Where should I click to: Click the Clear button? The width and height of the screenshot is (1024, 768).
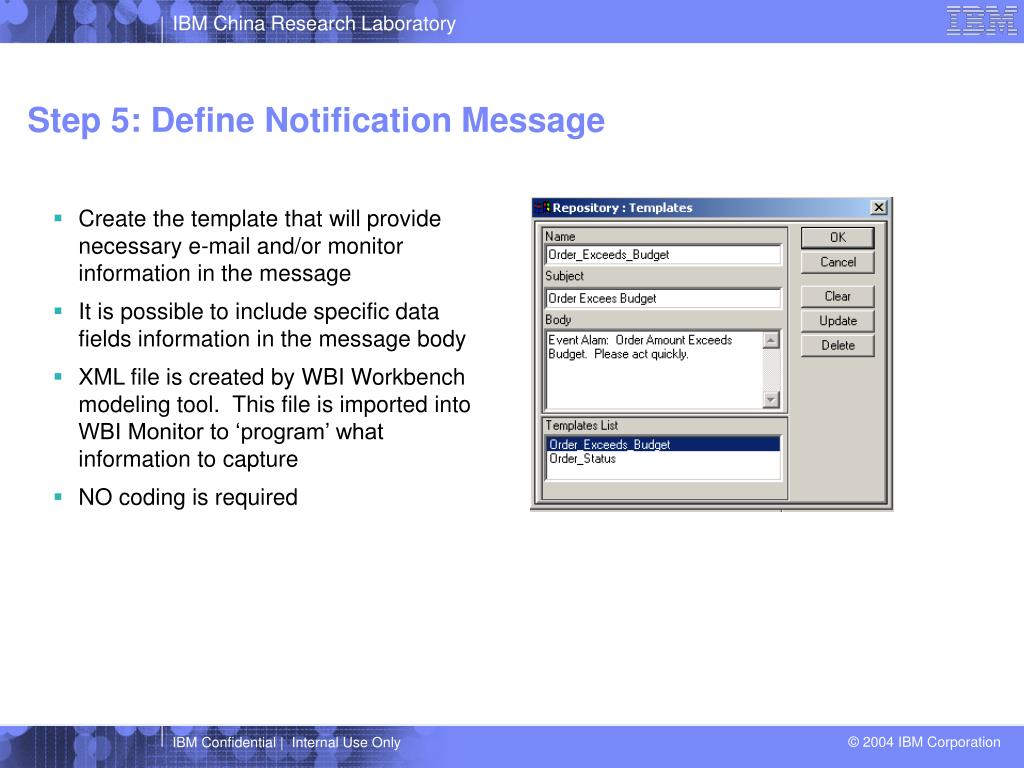[837, 296]
